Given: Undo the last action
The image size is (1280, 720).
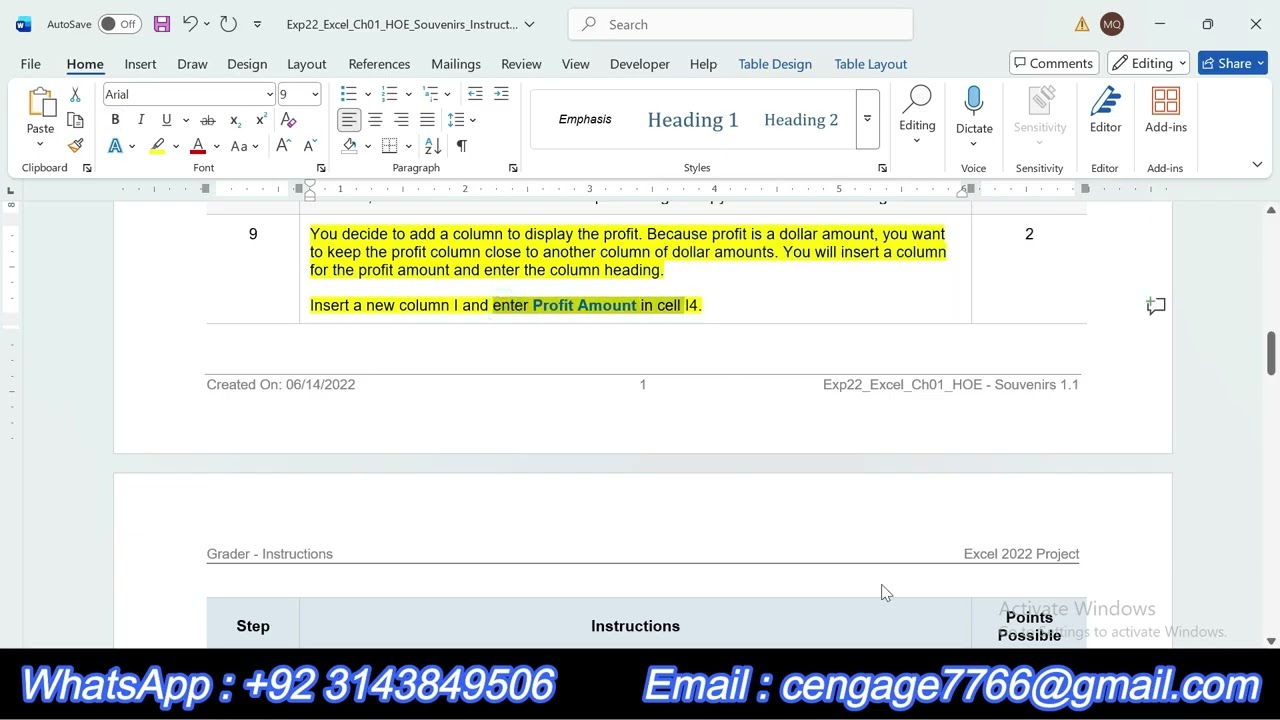Looking at the screenshot, I should pyautogui.click(x=189, y=24).
